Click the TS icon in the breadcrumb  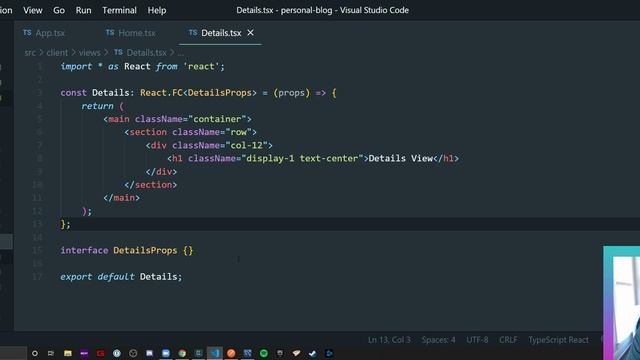pyautogui.click(x=118, y=52)
